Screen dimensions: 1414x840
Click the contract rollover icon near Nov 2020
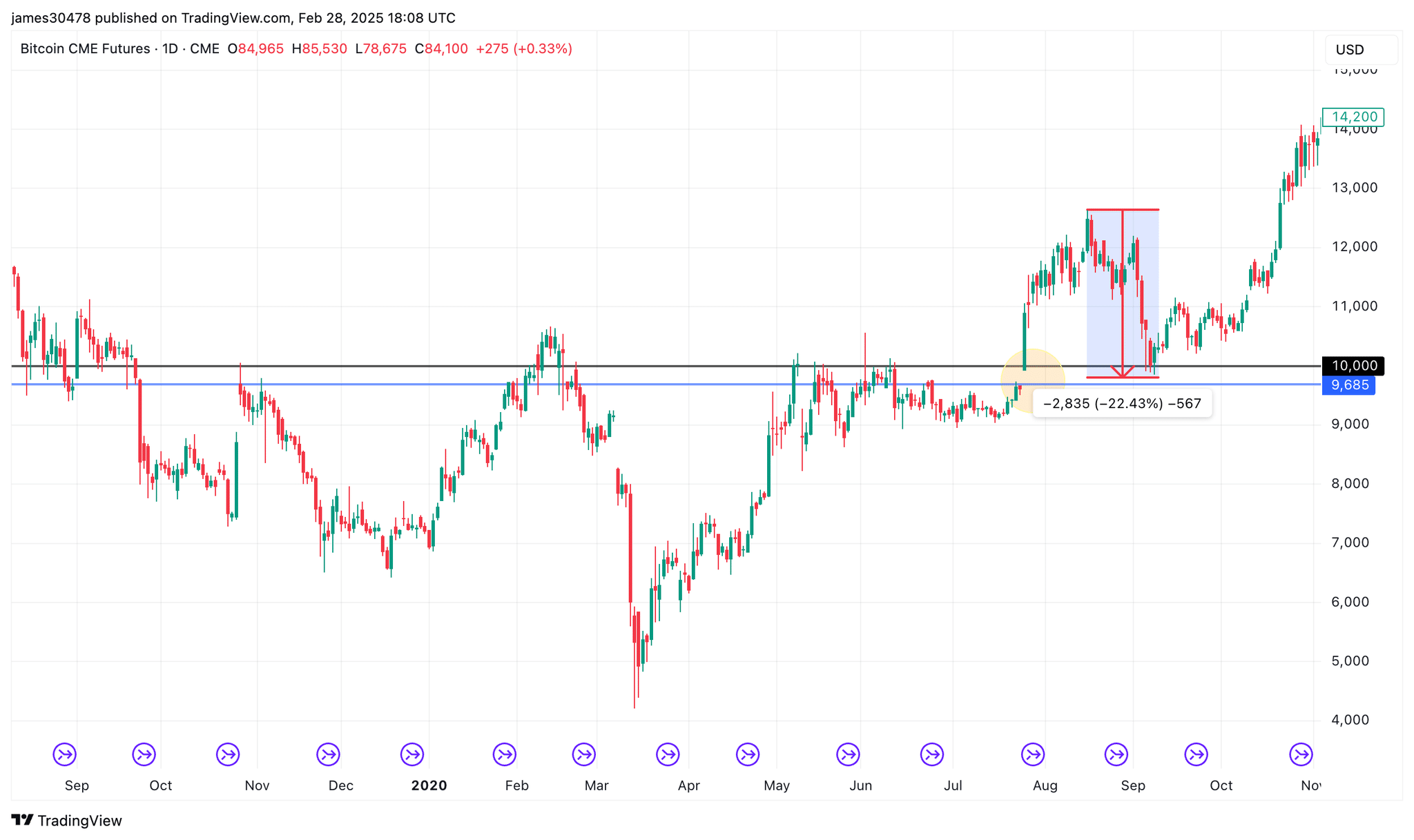pyautogui.click(x=1301, y=754)
